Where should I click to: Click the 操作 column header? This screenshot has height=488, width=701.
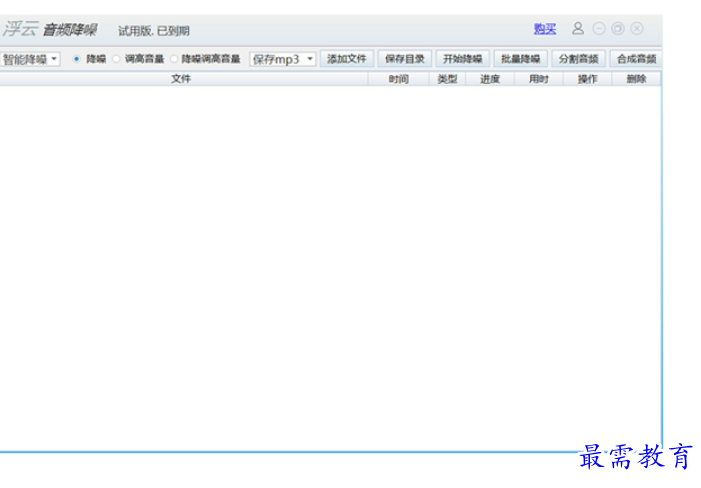coord(587,79)
